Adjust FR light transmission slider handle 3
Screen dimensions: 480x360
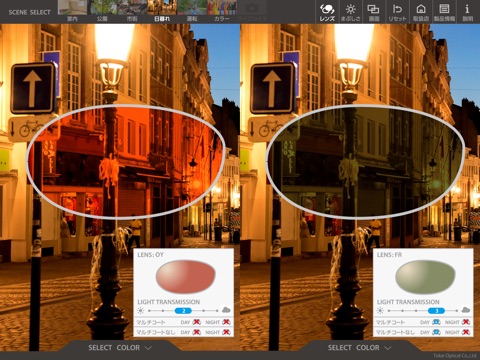436,311
